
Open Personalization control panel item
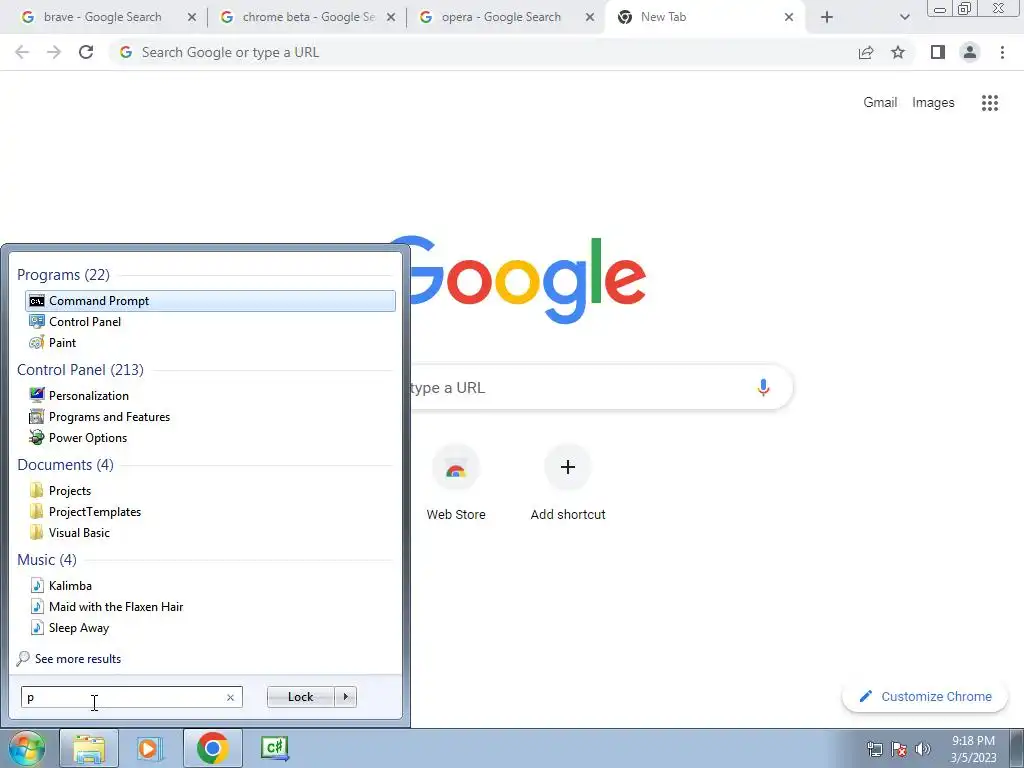click(210, 396)
